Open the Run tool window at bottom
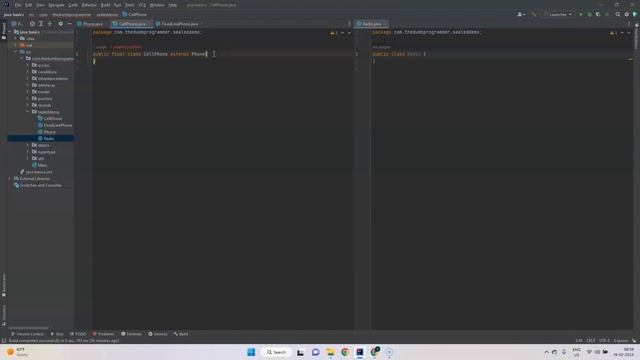 click(x=57, y=334)
